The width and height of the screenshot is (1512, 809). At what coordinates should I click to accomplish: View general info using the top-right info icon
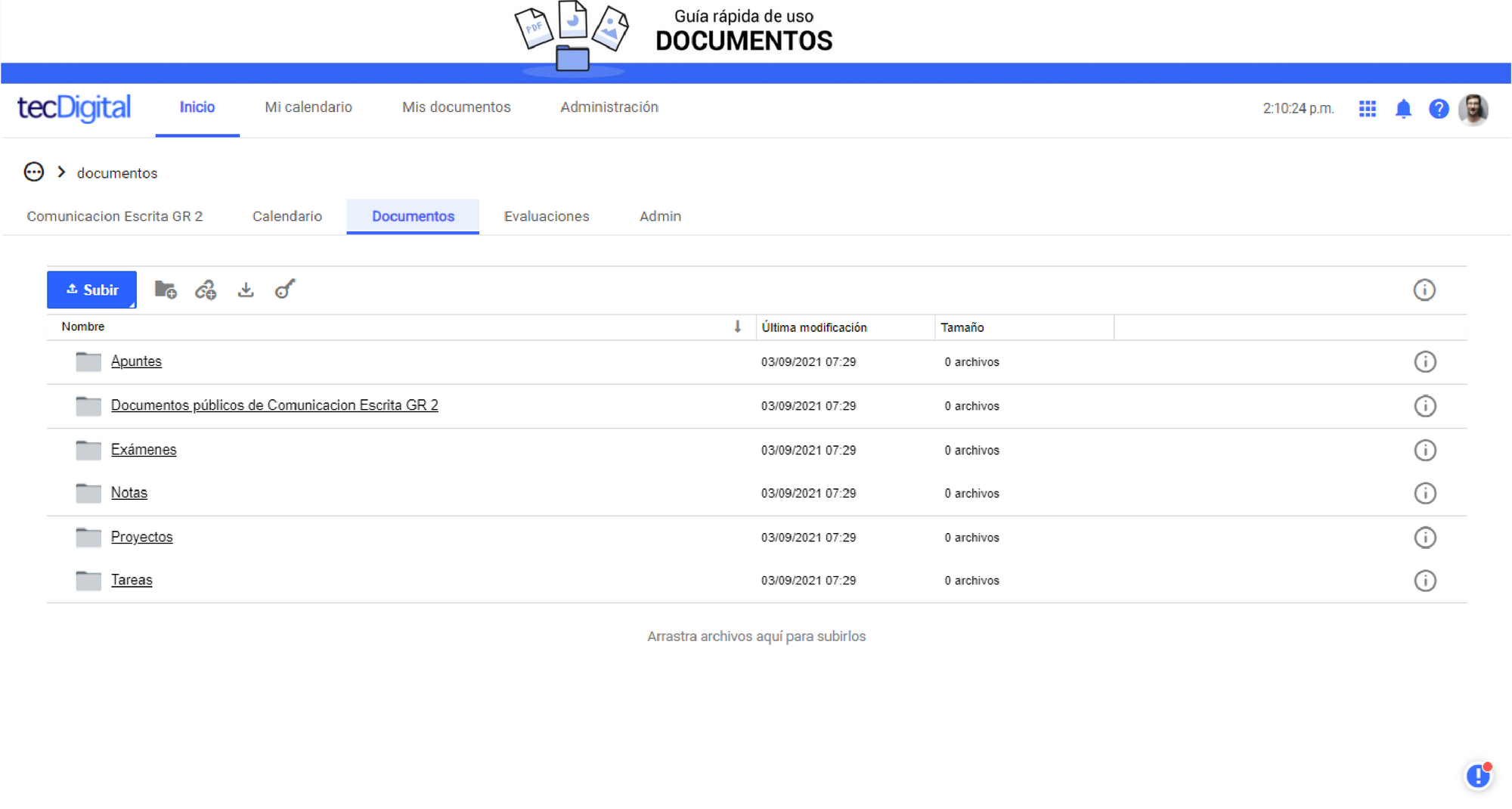pyautogui.click(x=1424, y=290)
